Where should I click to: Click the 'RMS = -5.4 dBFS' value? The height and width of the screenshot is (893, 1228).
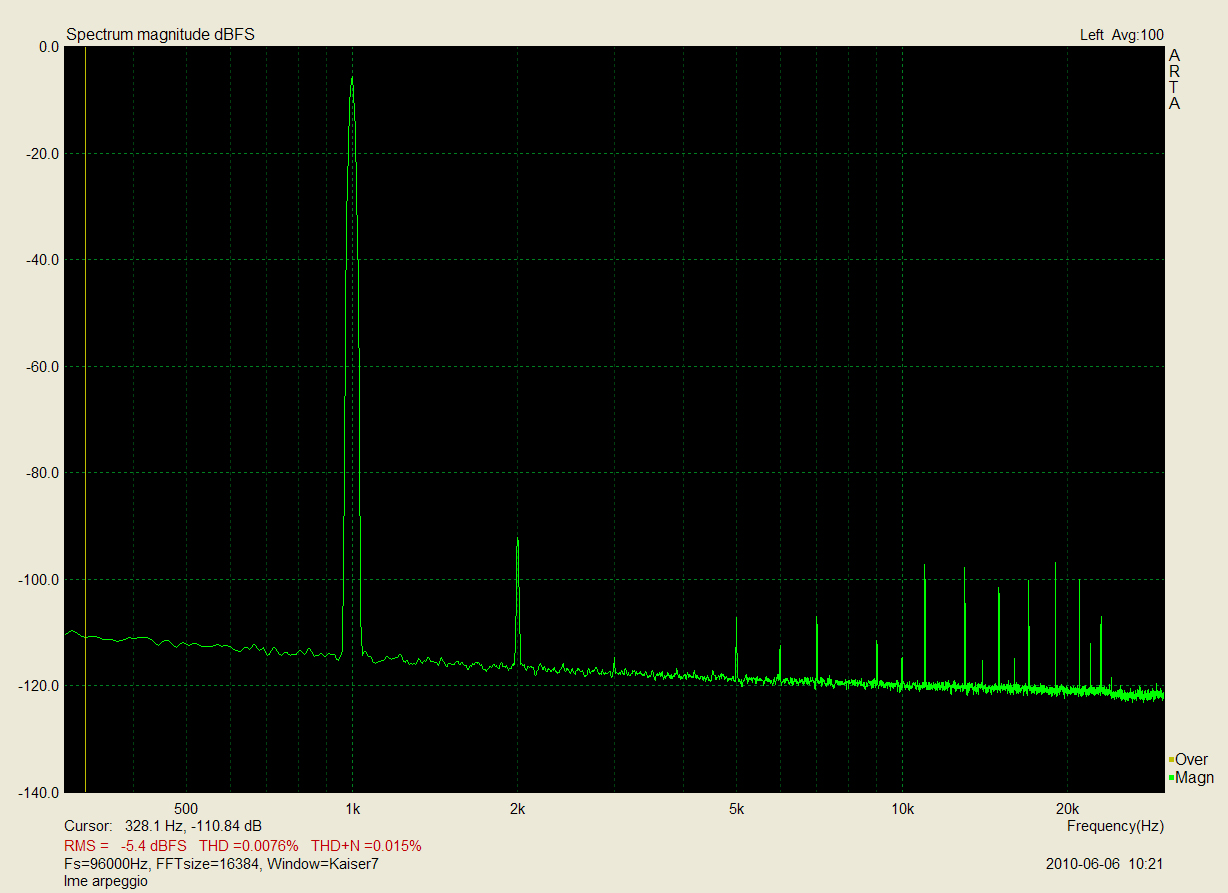pos(125,846)
